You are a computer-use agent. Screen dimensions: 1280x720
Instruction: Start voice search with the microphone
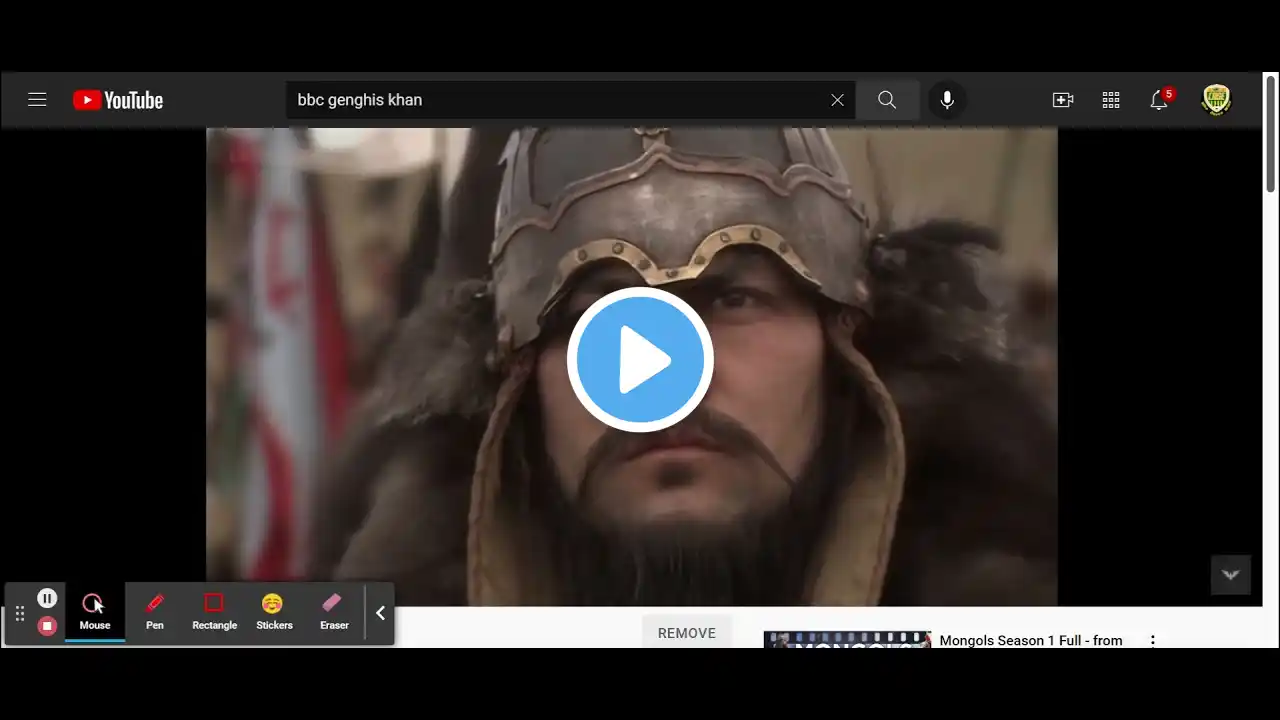947,100
